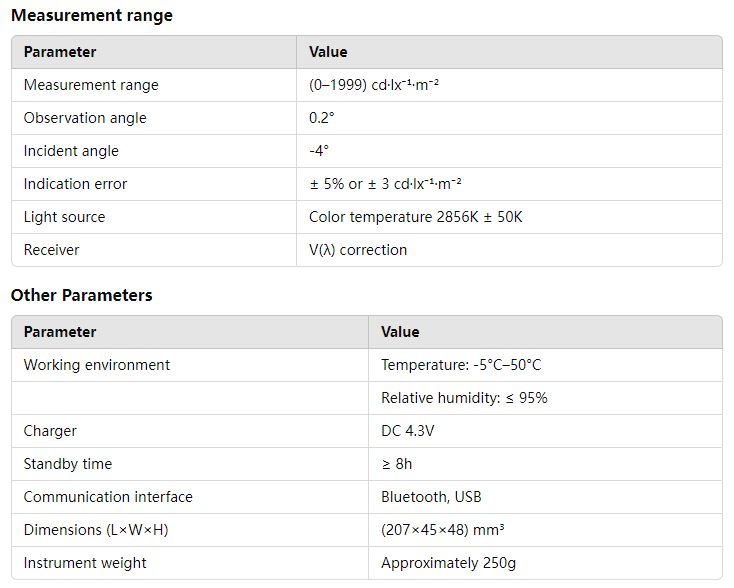Click the DC 4.3V charger value
The height and width of the screenshot is (588, 734).
[408, 431]
